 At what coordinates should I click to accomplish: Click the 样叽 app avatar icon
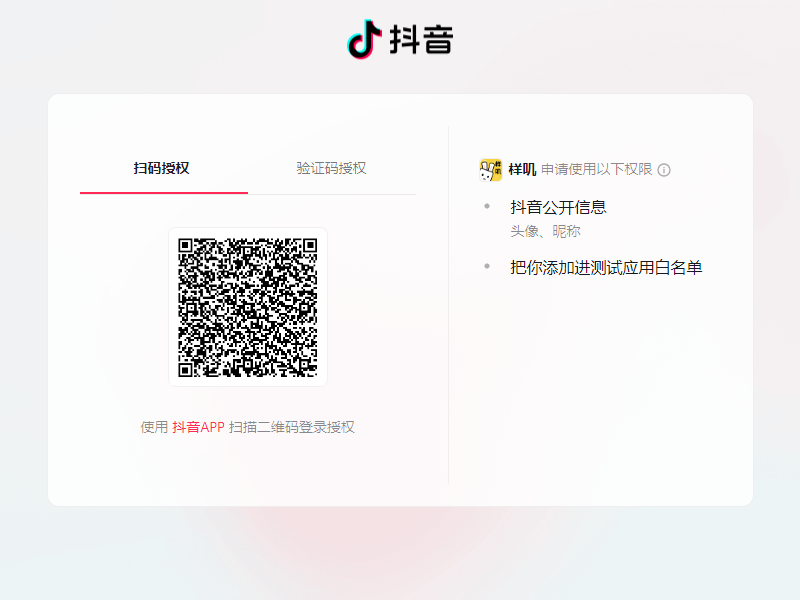490,170
